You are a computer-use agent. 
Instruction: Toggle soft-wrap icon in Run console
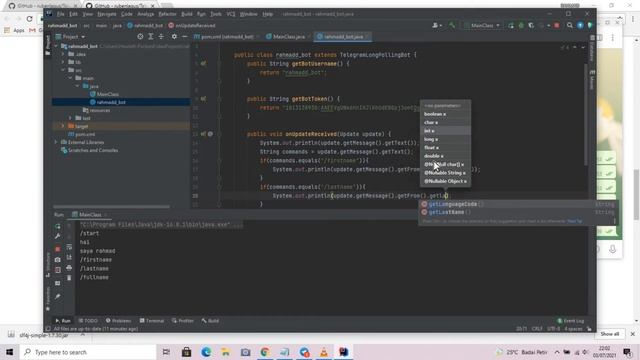[x=69, y=247]
